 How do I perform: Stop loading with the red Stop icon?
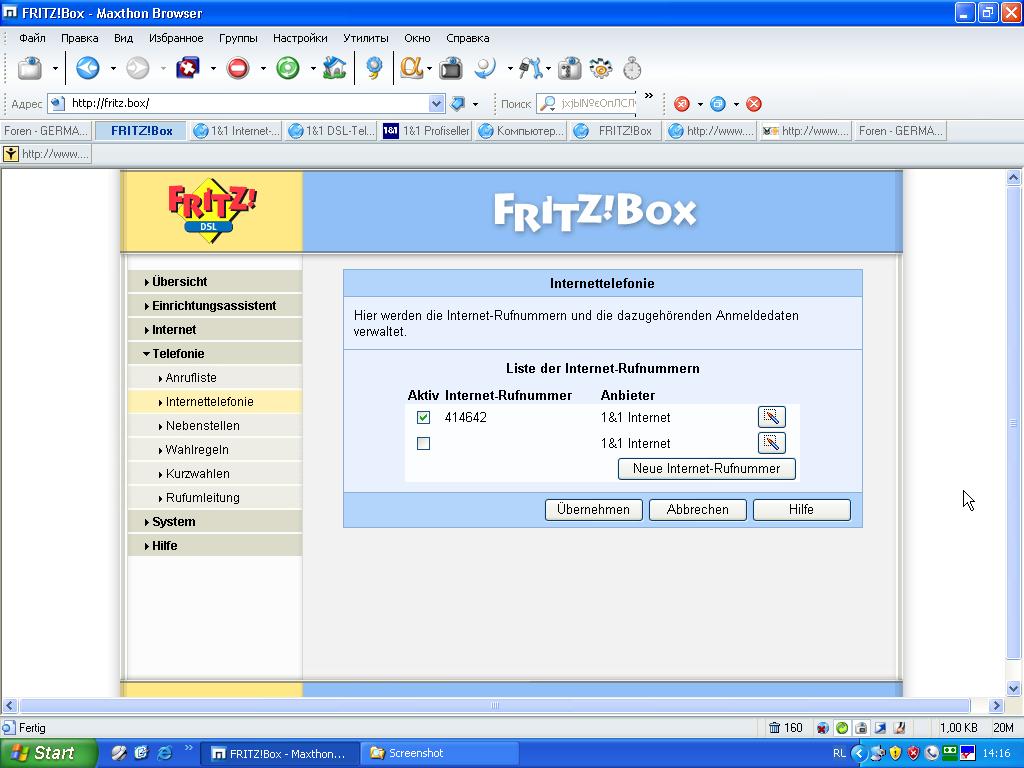click(238, 68)
